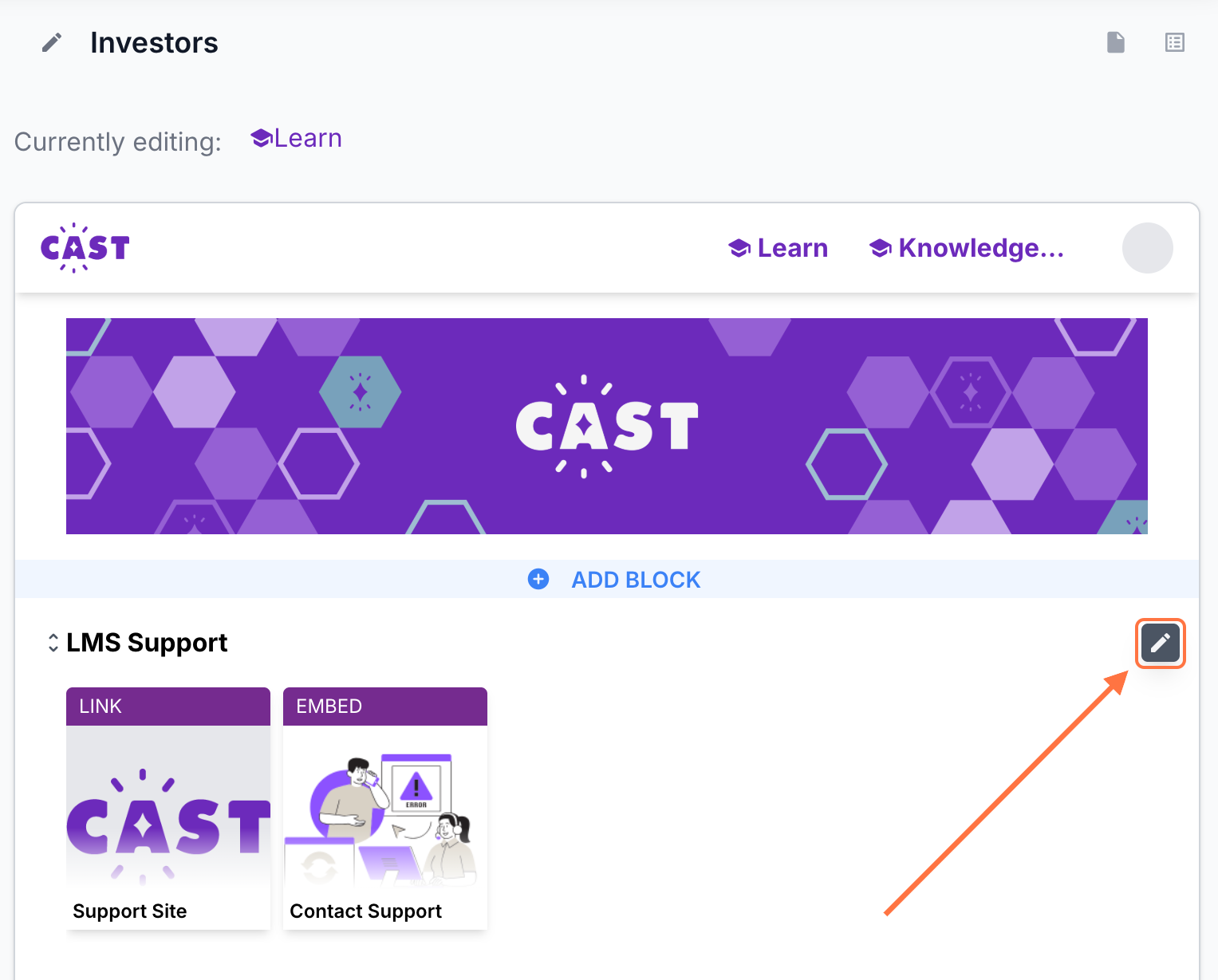The width and height of the screenshot is (1218, 980).
Task: Click the graduation cap icon beside Knowledge
Action: [880, 249]
